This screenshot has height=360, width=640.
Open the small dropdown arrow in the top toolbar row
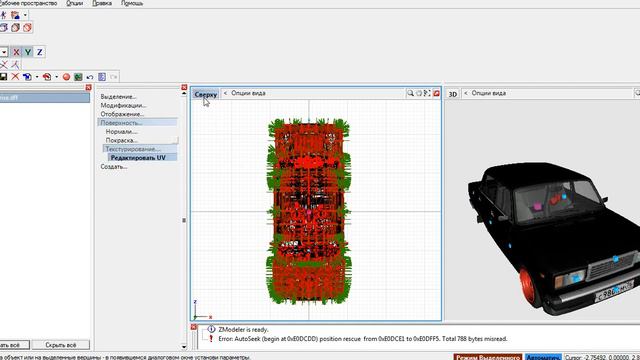click(25, 16)
